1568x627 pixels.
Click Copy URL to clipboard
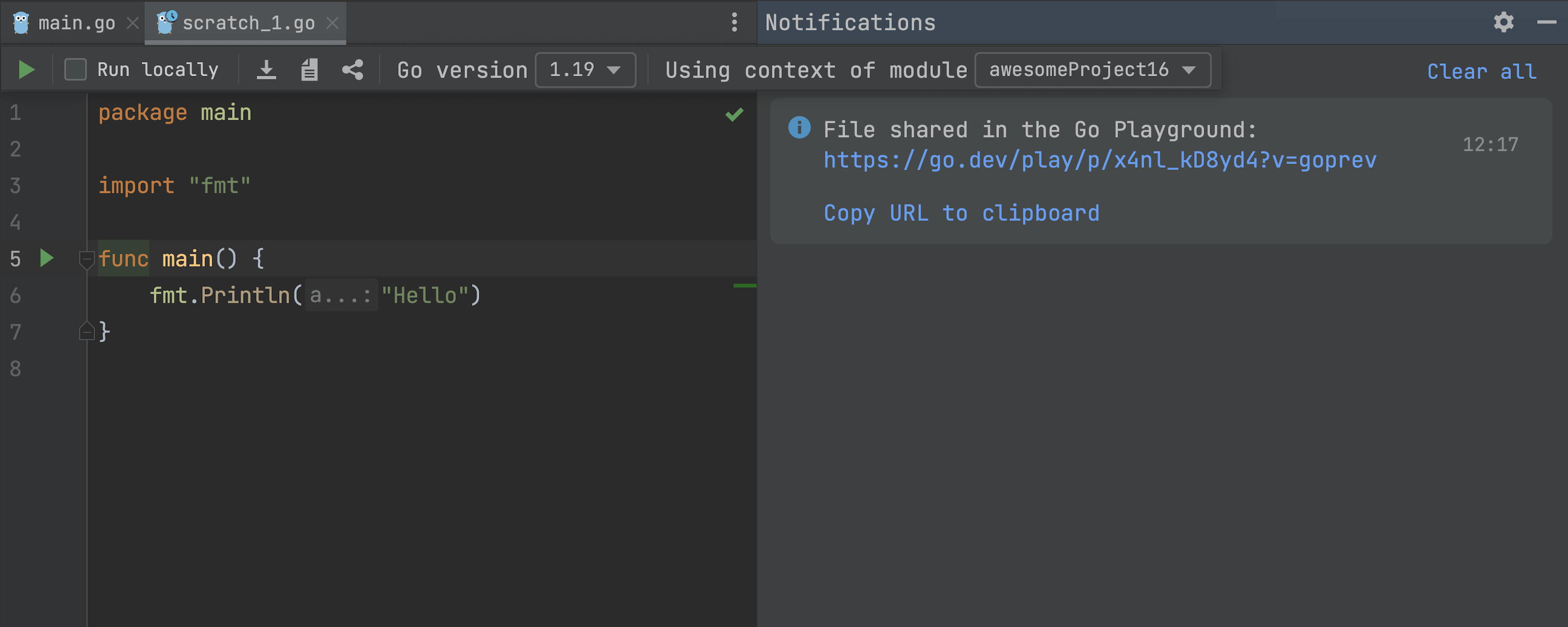click(961, 213)
